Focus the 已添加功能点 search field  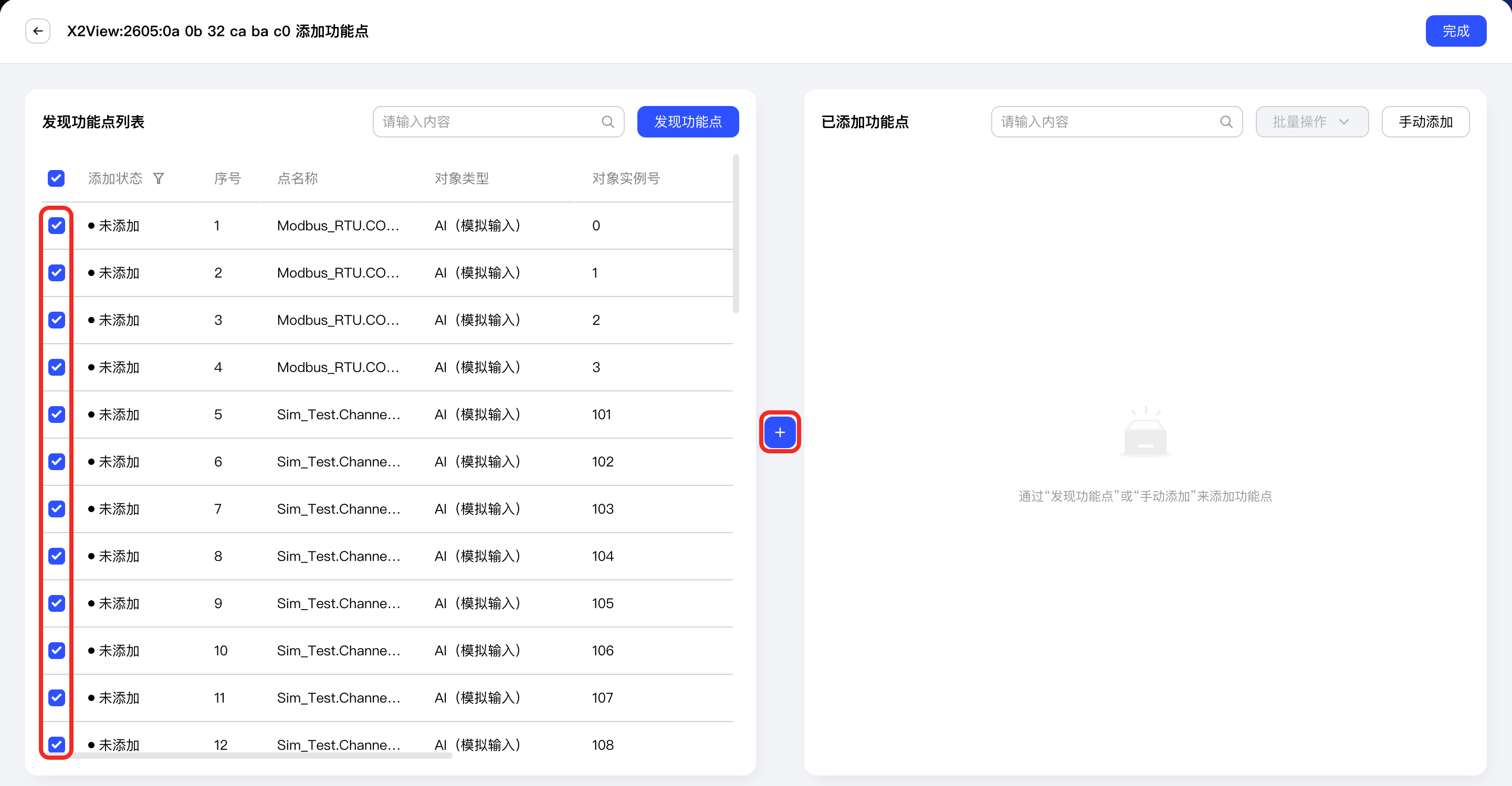(x=1116, y=122)
